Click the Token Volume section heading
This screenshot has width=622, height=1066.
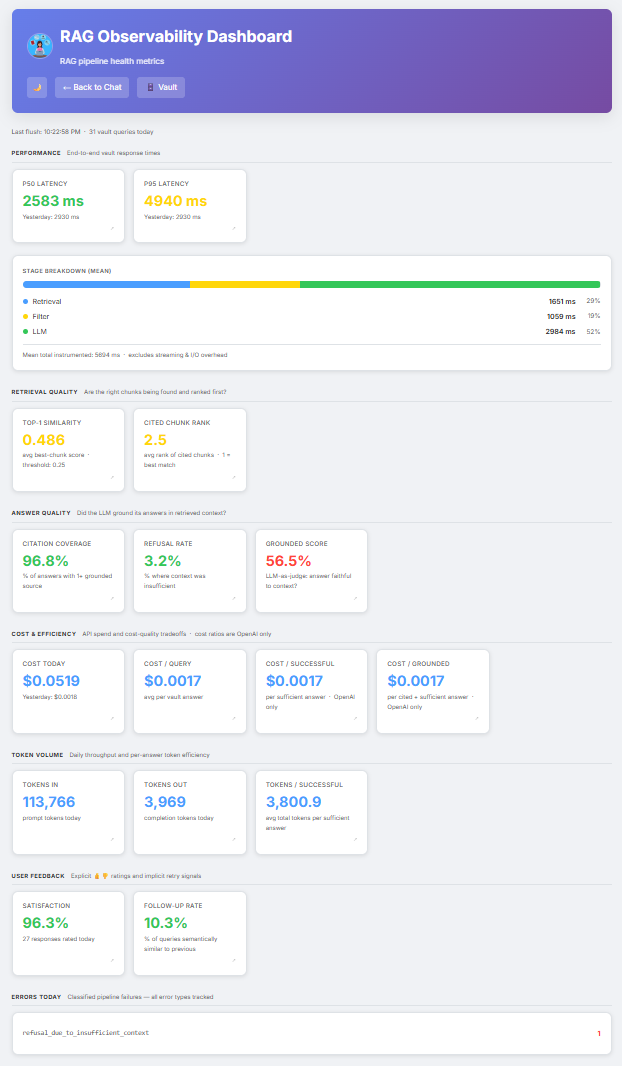tap(37, 755)
